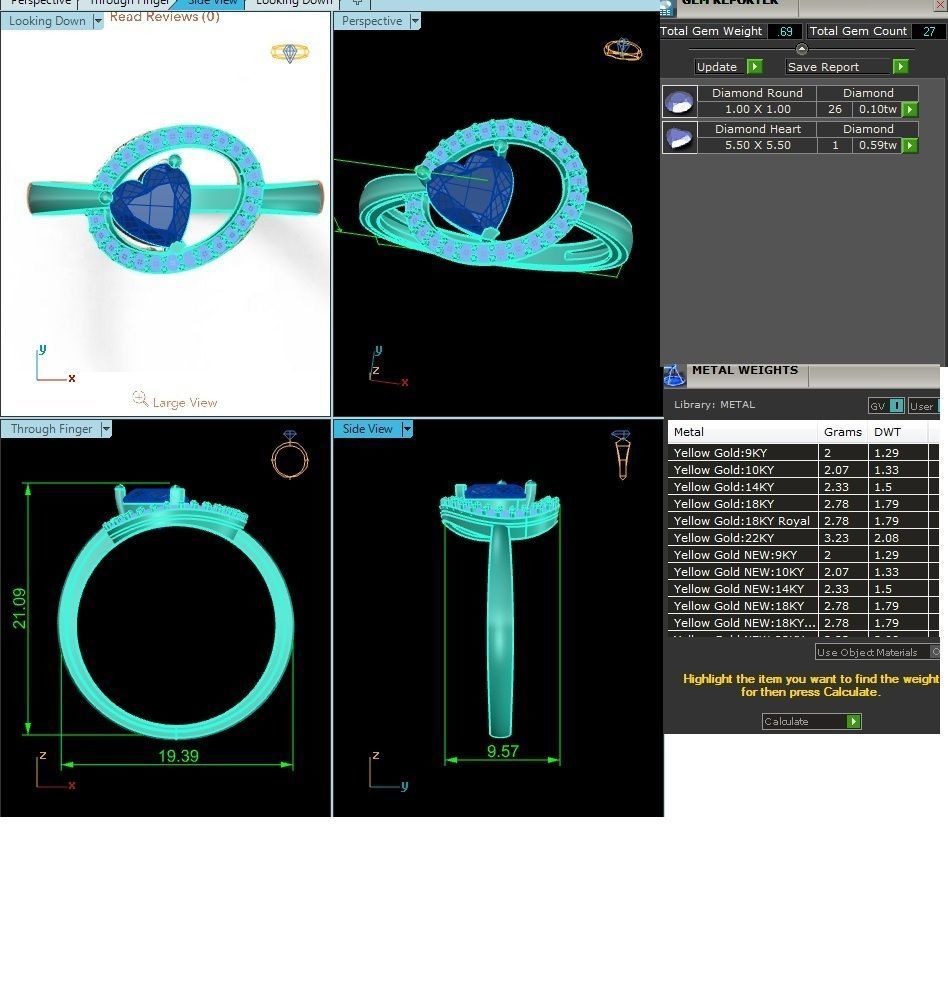Open the Perspective viewport dropdown arrow
The width and height of the screenshot is (948, 990).
pyautogui.click(x=415, y=21)
